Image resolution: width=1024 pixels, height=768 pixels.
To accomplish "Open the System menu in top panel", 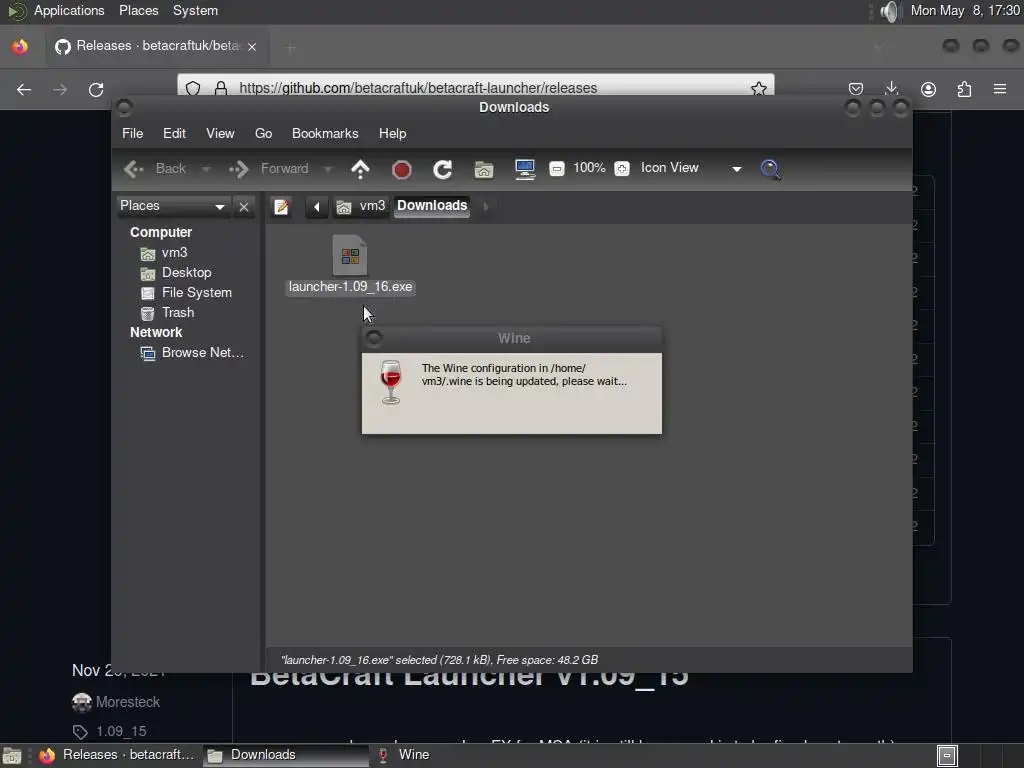I will point(195,11).
